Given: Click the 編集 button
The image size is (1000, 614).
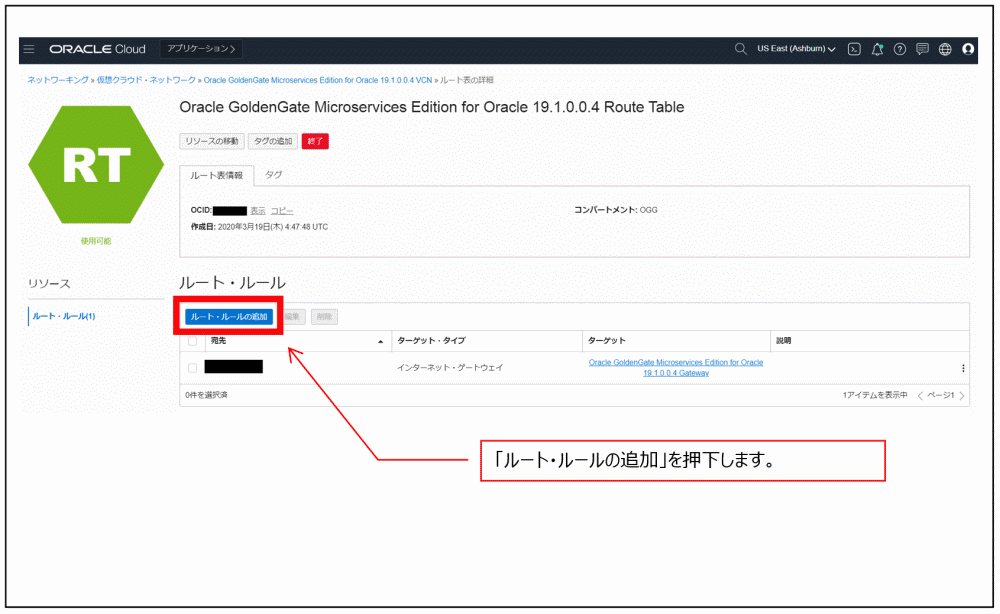Looking at the screenshot, I should (x=292, y=317).
